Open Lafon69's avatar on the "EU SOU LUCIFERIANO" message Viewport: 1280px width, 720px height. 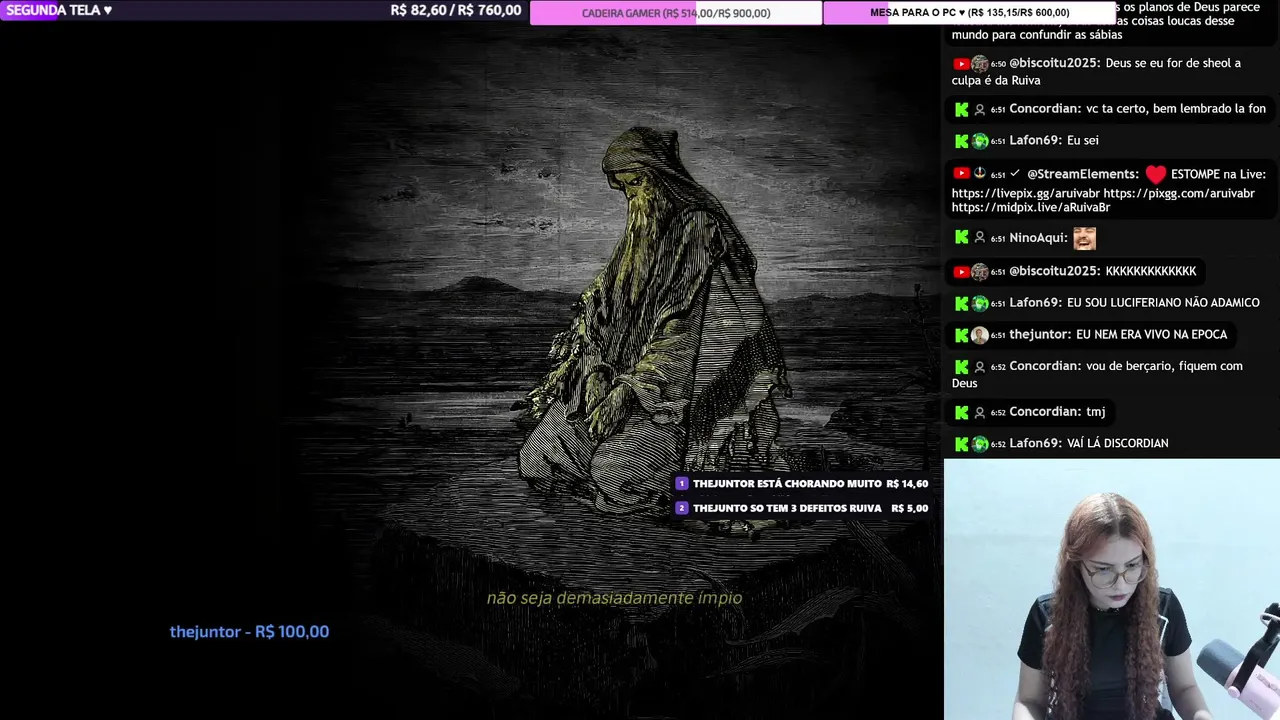[980, 303]
